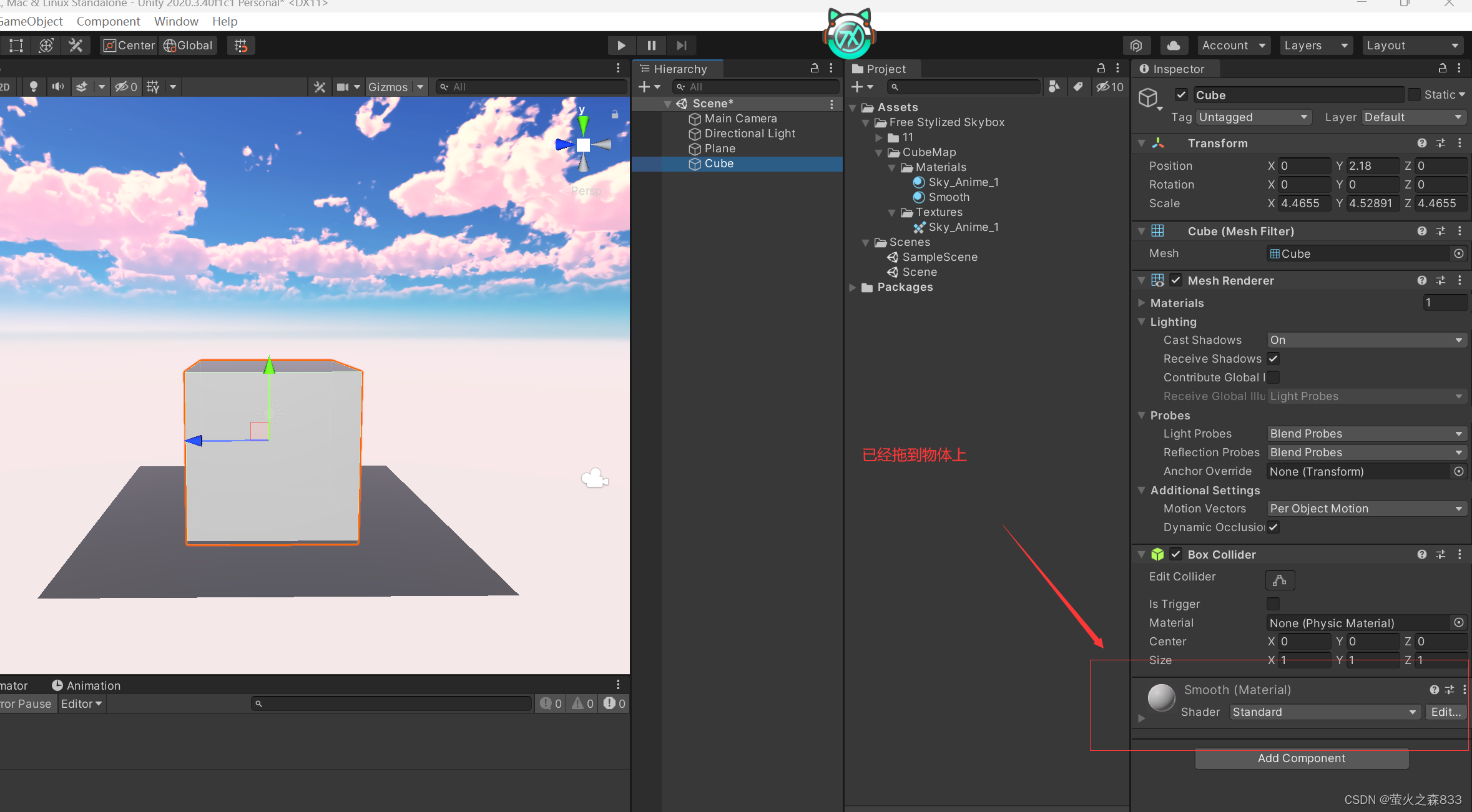Click the Edit Collider icon button

tap(1279, 580)
